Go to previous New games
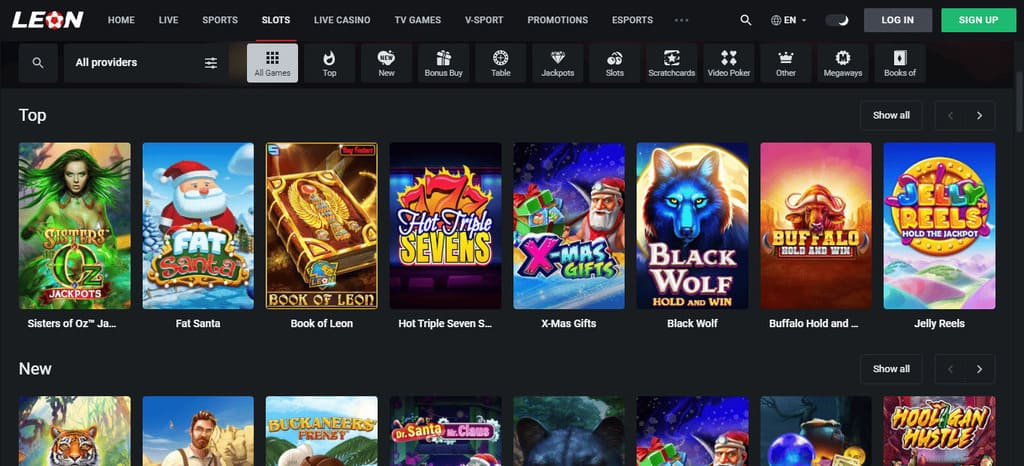This screenshot has width=1024, height=466. [x=950, y=369]
